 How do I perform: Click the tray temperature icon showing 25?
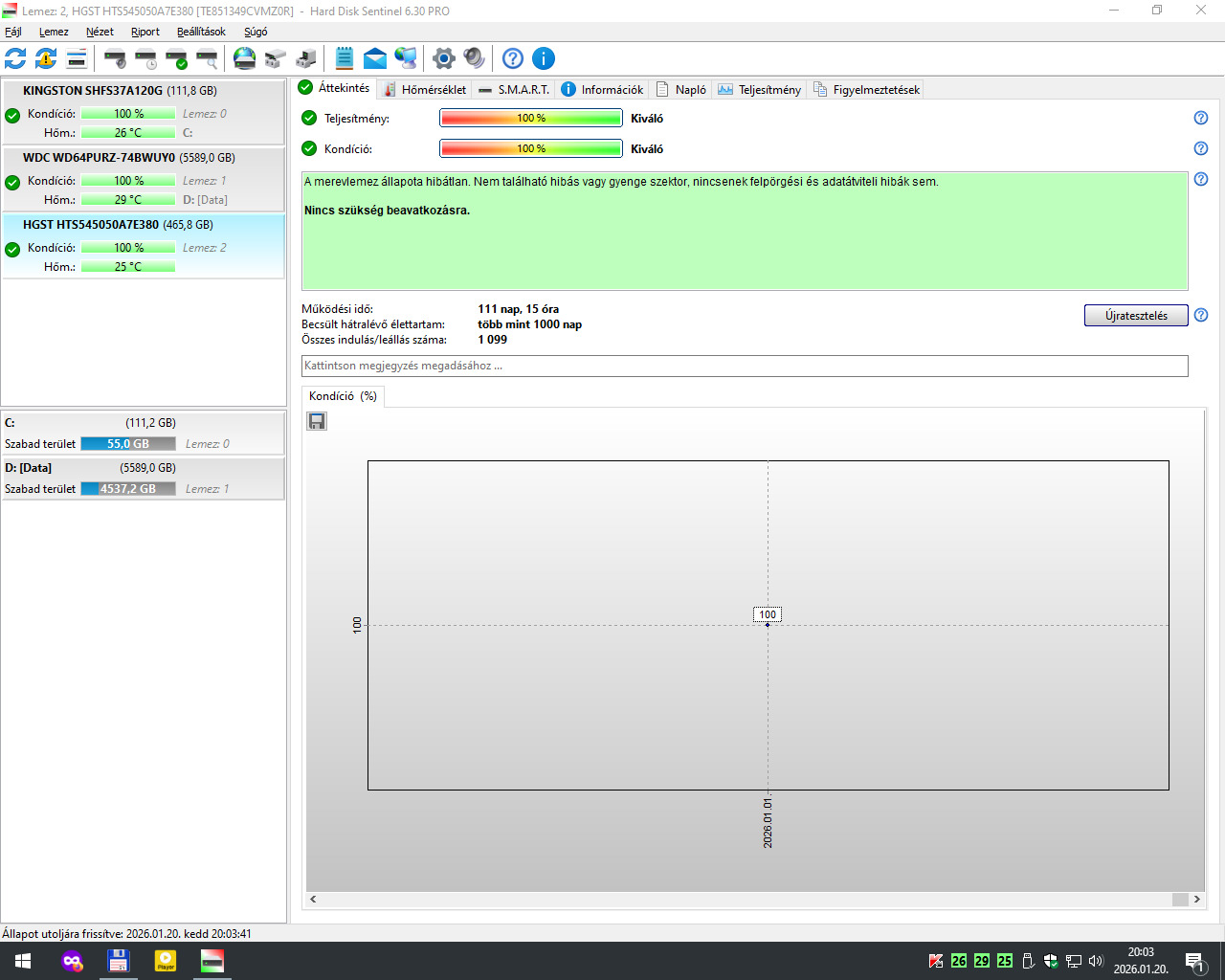(1005, 961)
